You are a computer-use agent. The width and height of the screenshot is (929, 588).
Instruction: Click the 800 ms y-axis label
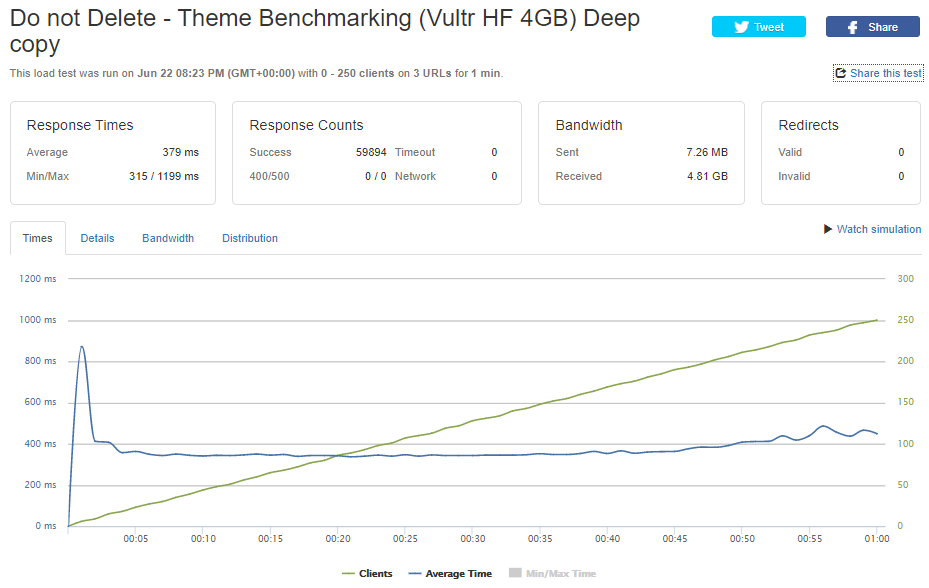(x=40, y=360)
